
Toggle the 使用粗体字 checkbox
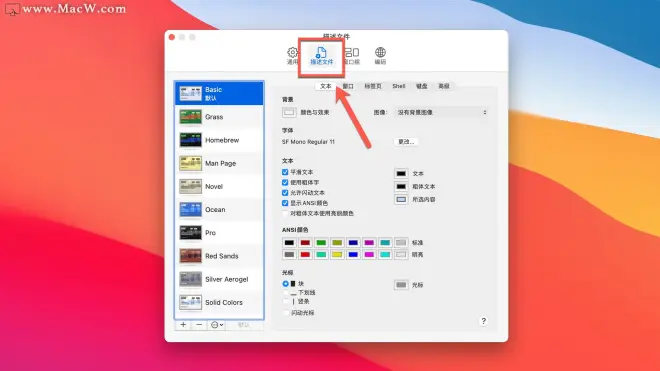[285, 182]
